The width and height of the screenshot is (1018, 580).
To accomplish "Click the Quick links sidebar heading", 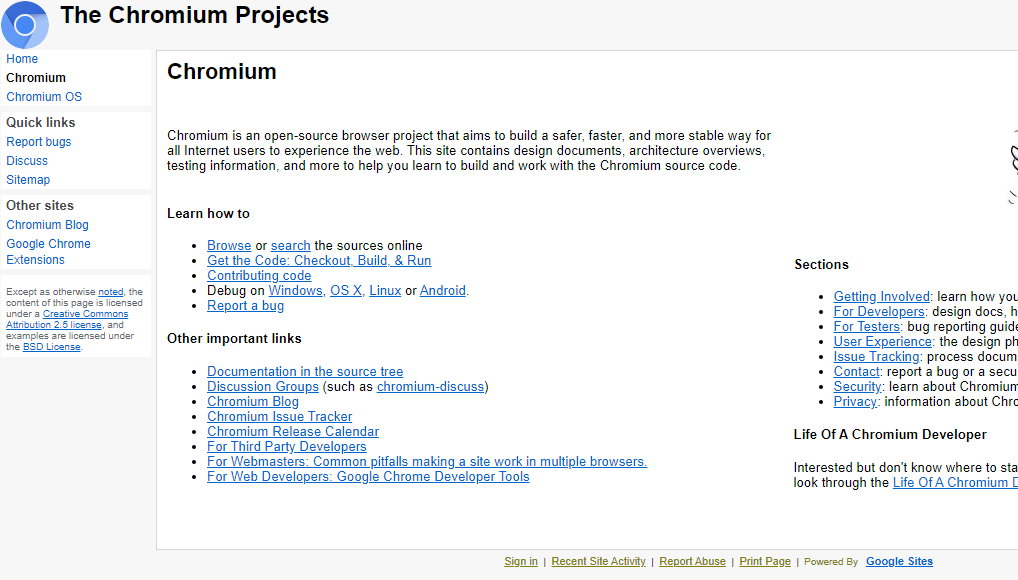I will click(41, 122).
